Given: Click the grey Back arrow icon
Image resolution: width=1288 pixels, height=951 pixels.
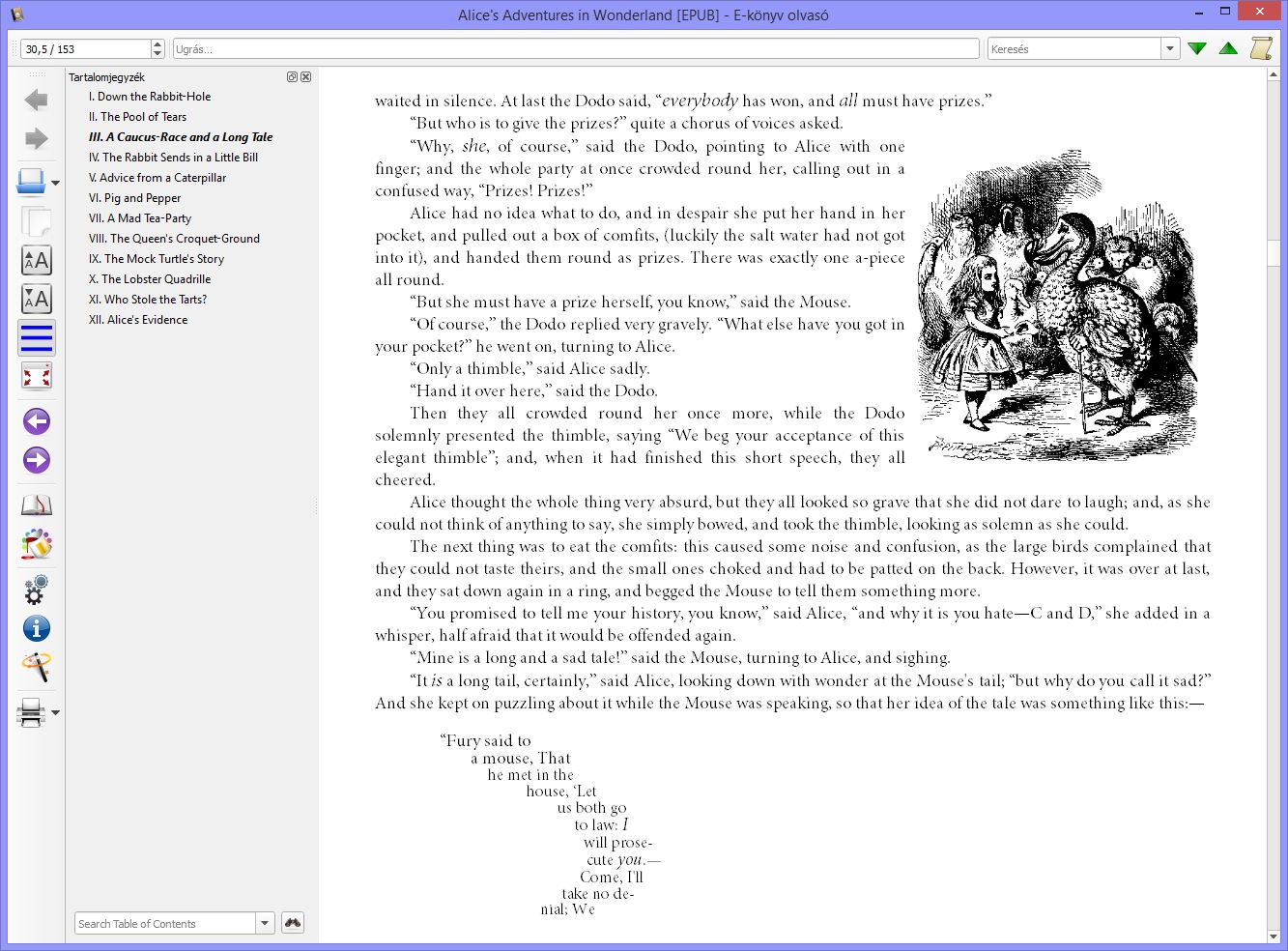Looking at the screenshot, I should (x=36, y=100).
